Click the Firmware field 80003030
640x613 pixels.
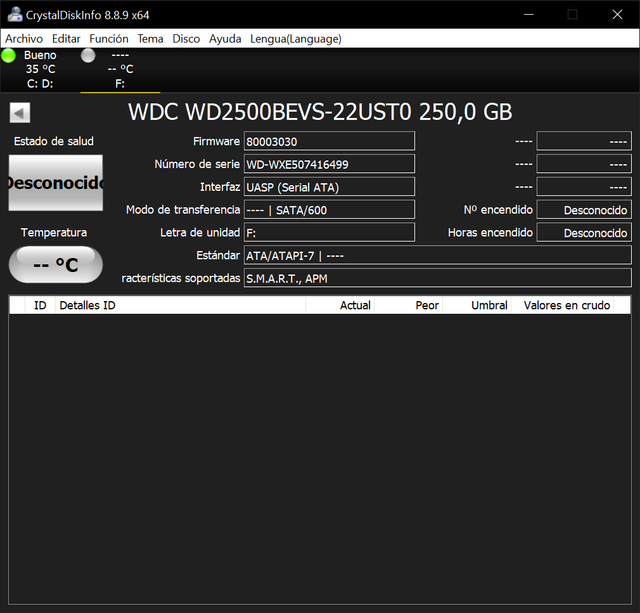tap(329, 141)
